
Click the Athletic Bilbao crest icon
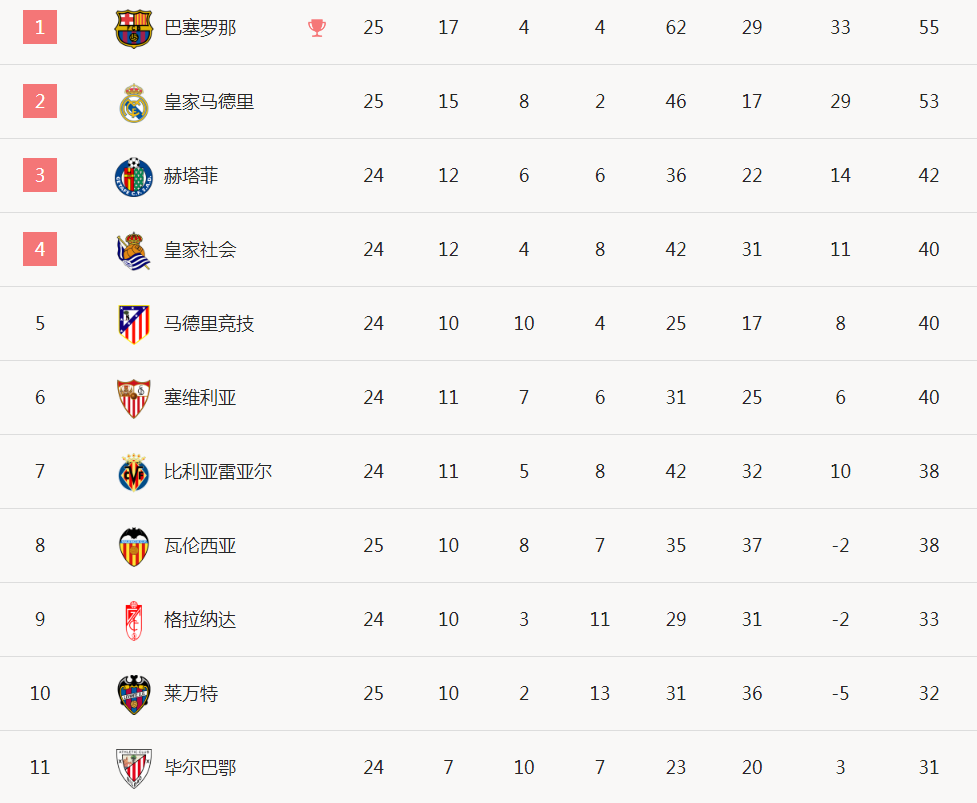(133, 768)
